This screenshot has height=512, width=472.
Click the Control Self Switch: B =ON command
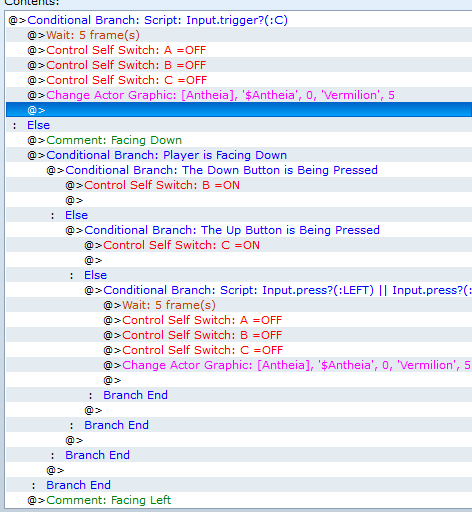(239, 185)
